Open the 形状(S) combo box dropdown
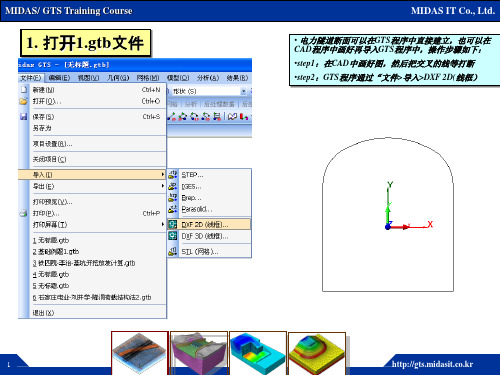The image size is (500, 375). (243, 91)
